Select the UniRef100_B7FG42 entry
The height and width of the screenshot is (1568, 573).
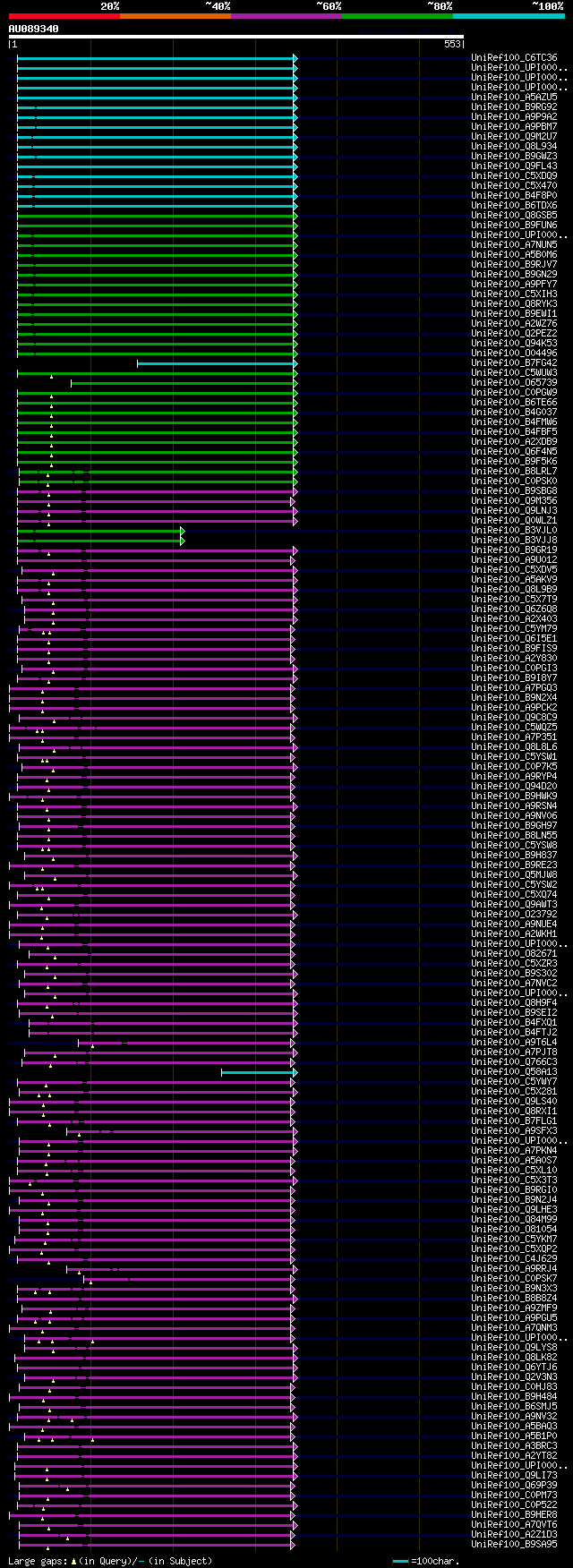click(514, 363)
